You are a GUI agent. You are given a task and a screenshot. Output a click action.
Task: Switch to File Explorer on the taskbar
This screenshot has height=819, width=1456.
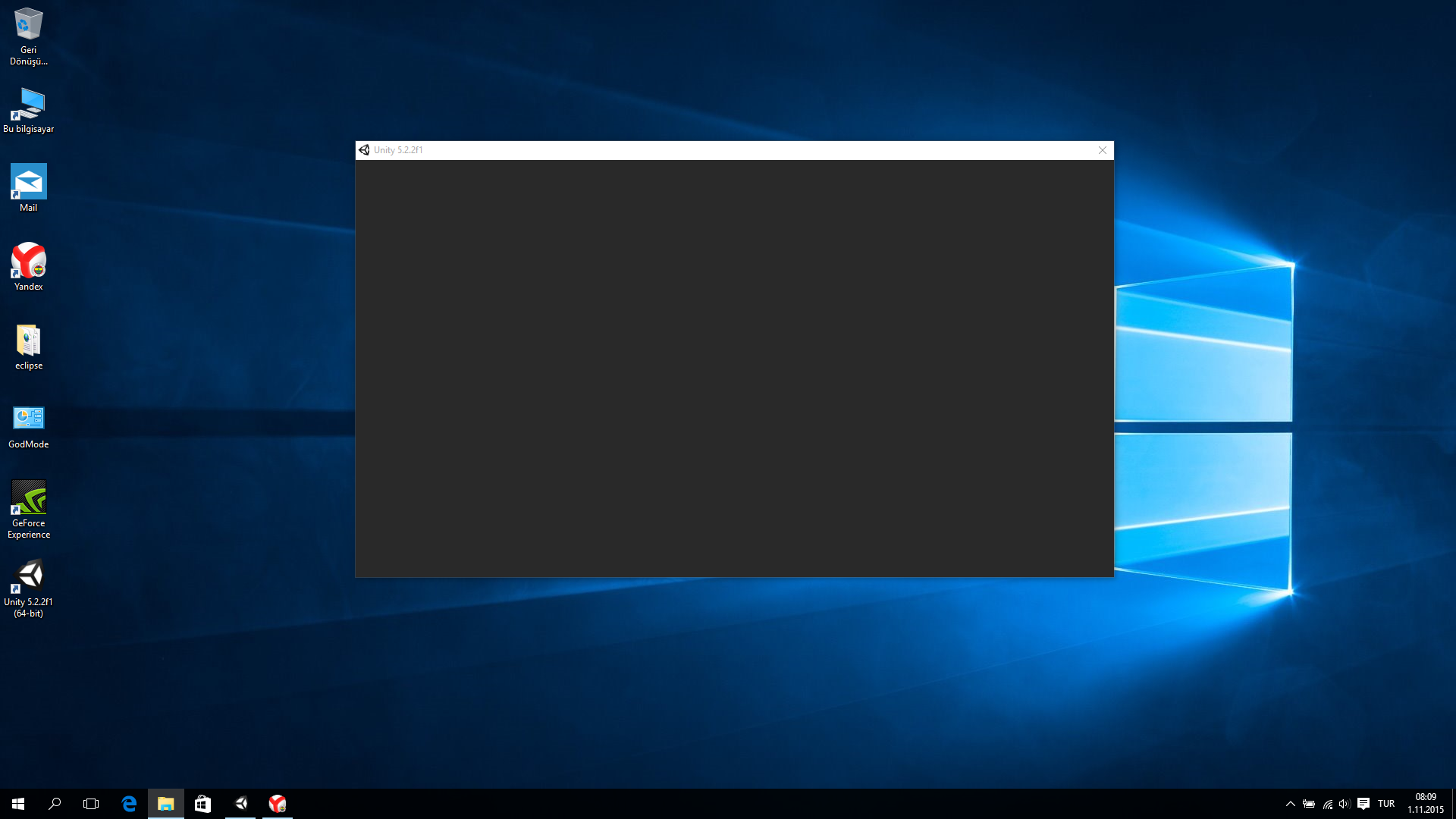tap(165, 804)
